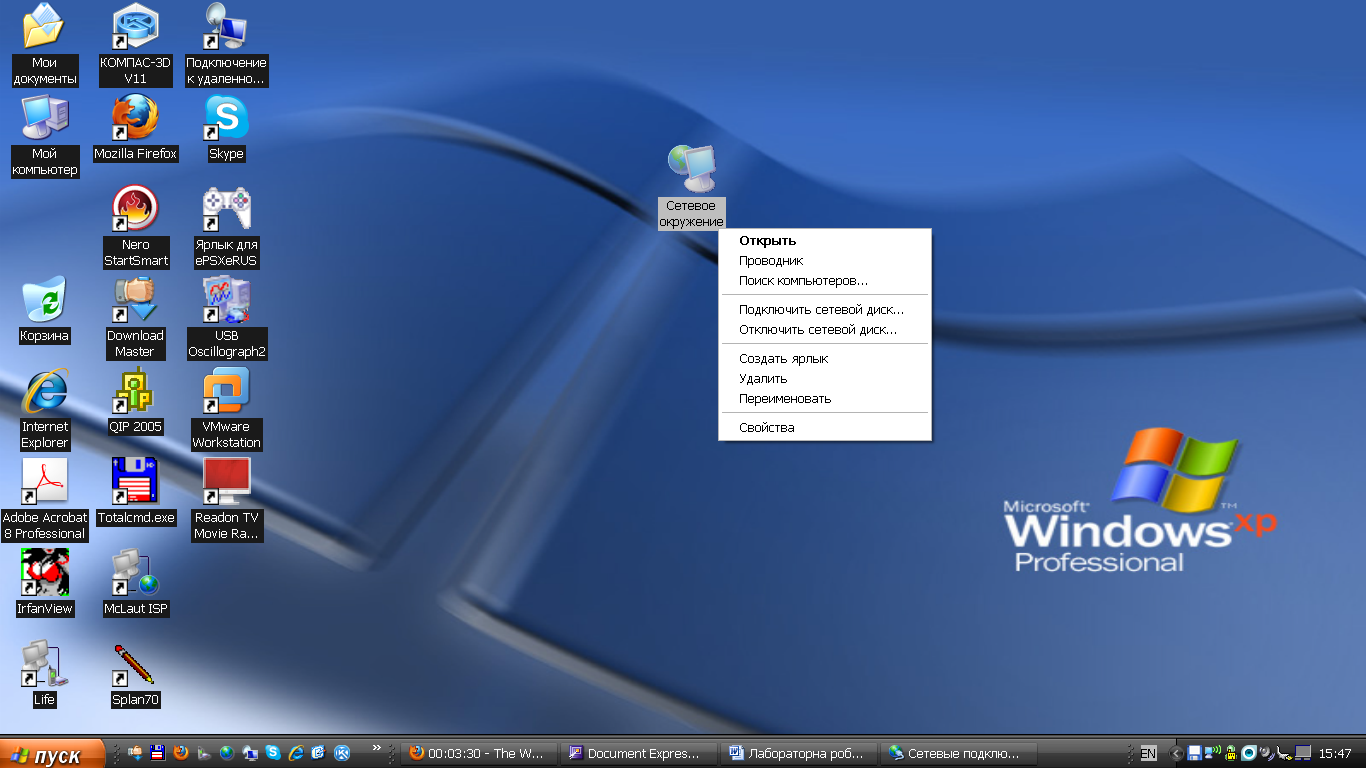
Task: Select the Сетевое окружение desktop icon
Action: point(691,186)
